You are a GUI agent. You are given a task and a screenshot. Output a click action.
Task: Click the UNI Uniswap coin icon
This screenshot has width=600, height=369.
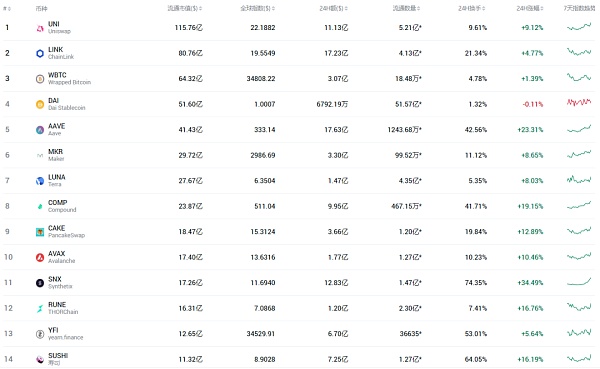coord(40,28)
